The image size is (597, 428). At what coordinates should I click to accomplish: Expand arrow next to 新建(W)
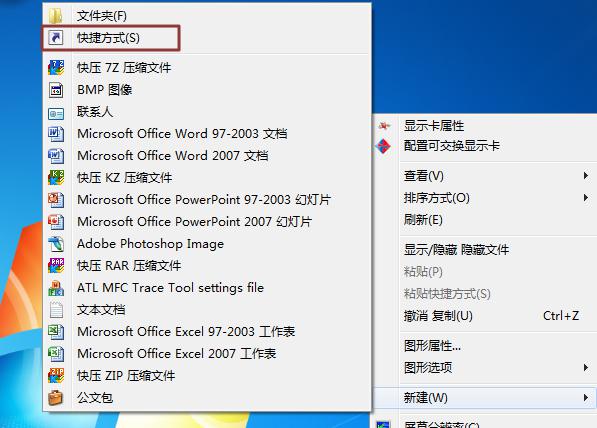tap(586, 398)
